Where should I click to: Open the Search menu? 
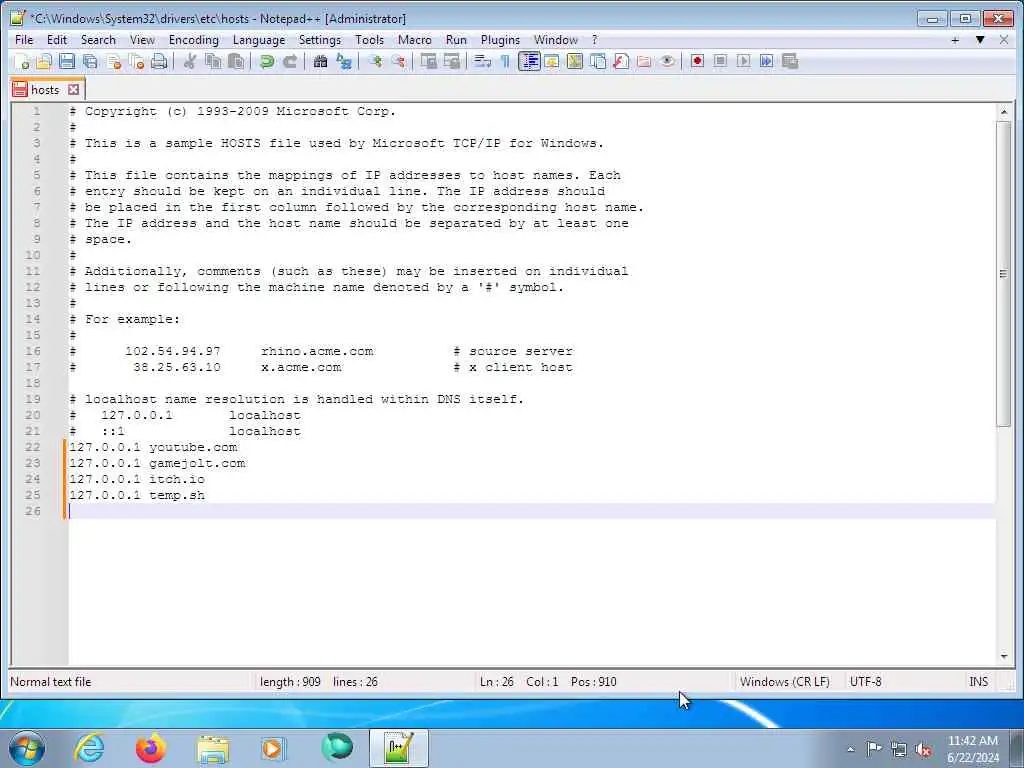coord(98,40)
